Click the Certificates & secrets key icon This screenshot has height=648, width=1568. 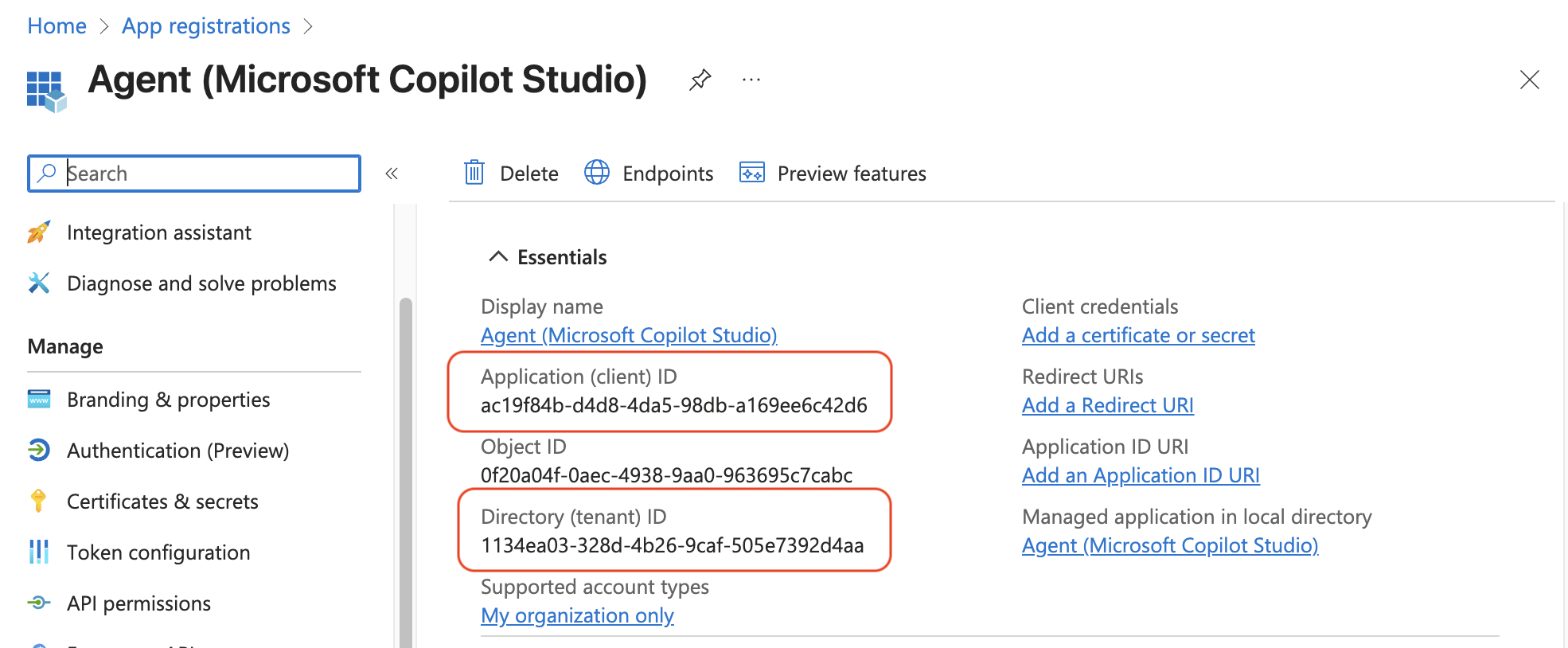tap(38, 502)
